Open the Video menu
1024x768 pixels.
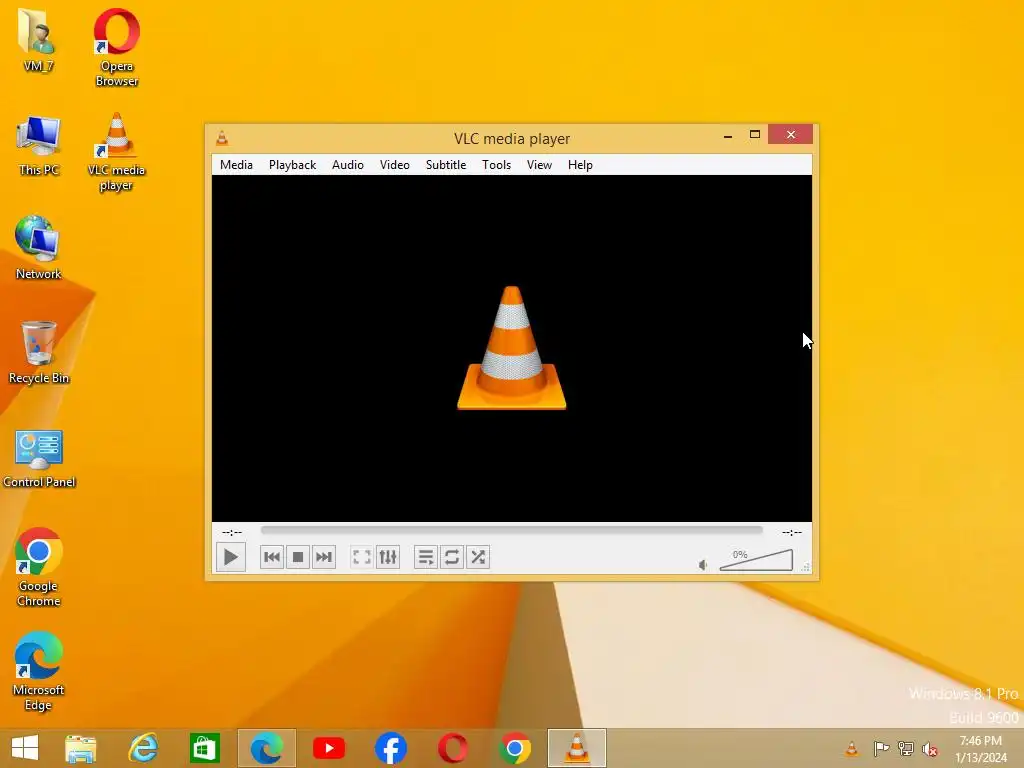(394, 165)
